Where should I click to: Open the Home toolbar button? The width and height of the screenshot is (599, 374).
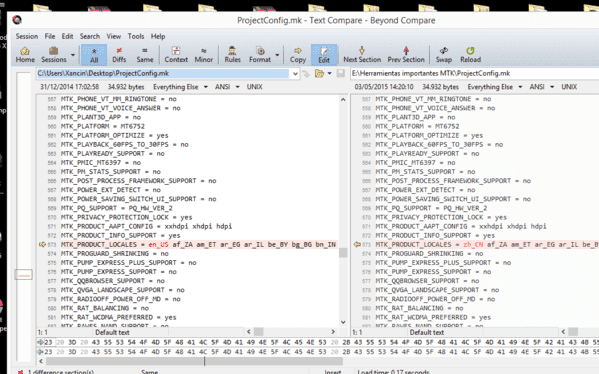[25, 55]
